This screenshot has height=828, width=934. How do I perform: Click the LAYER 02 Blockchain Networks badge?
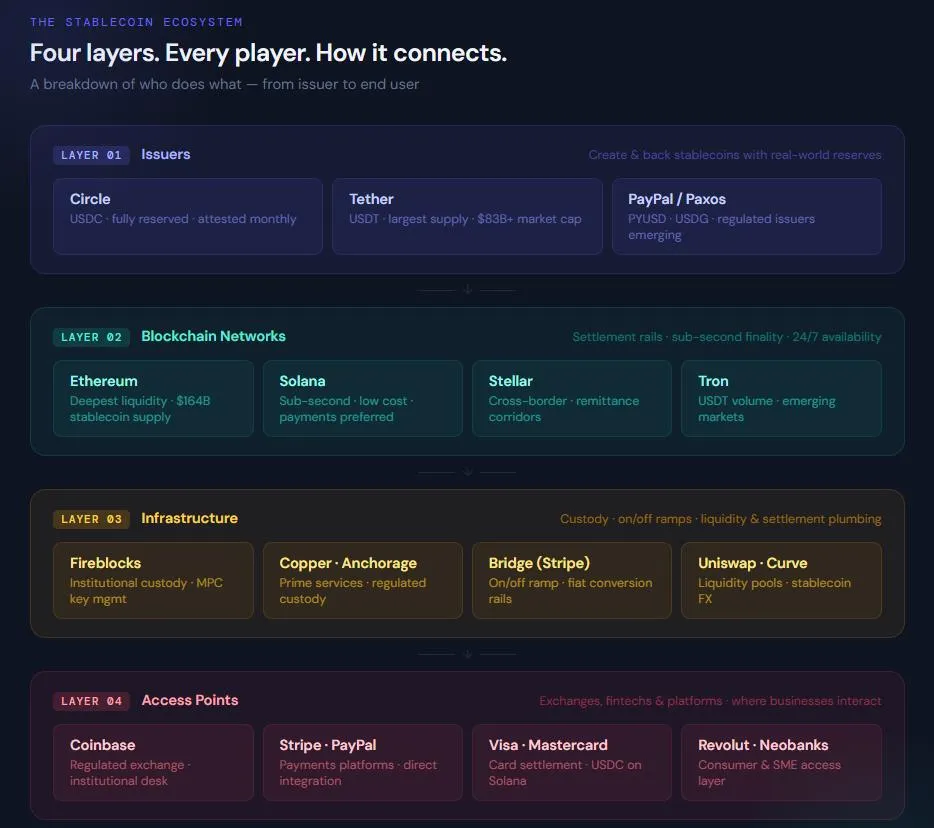click(91, 337)
